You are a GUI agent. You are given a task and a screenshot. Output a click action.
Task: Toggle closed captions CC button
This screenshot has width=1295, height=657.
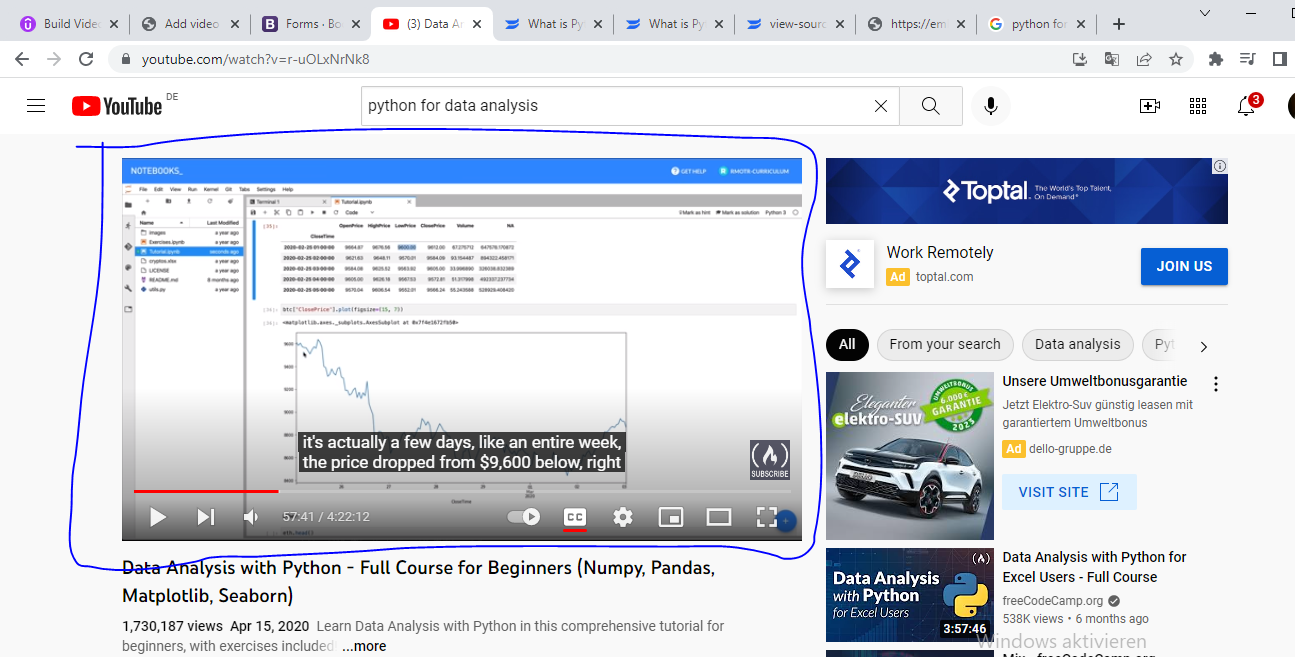[x=575, y=517]
